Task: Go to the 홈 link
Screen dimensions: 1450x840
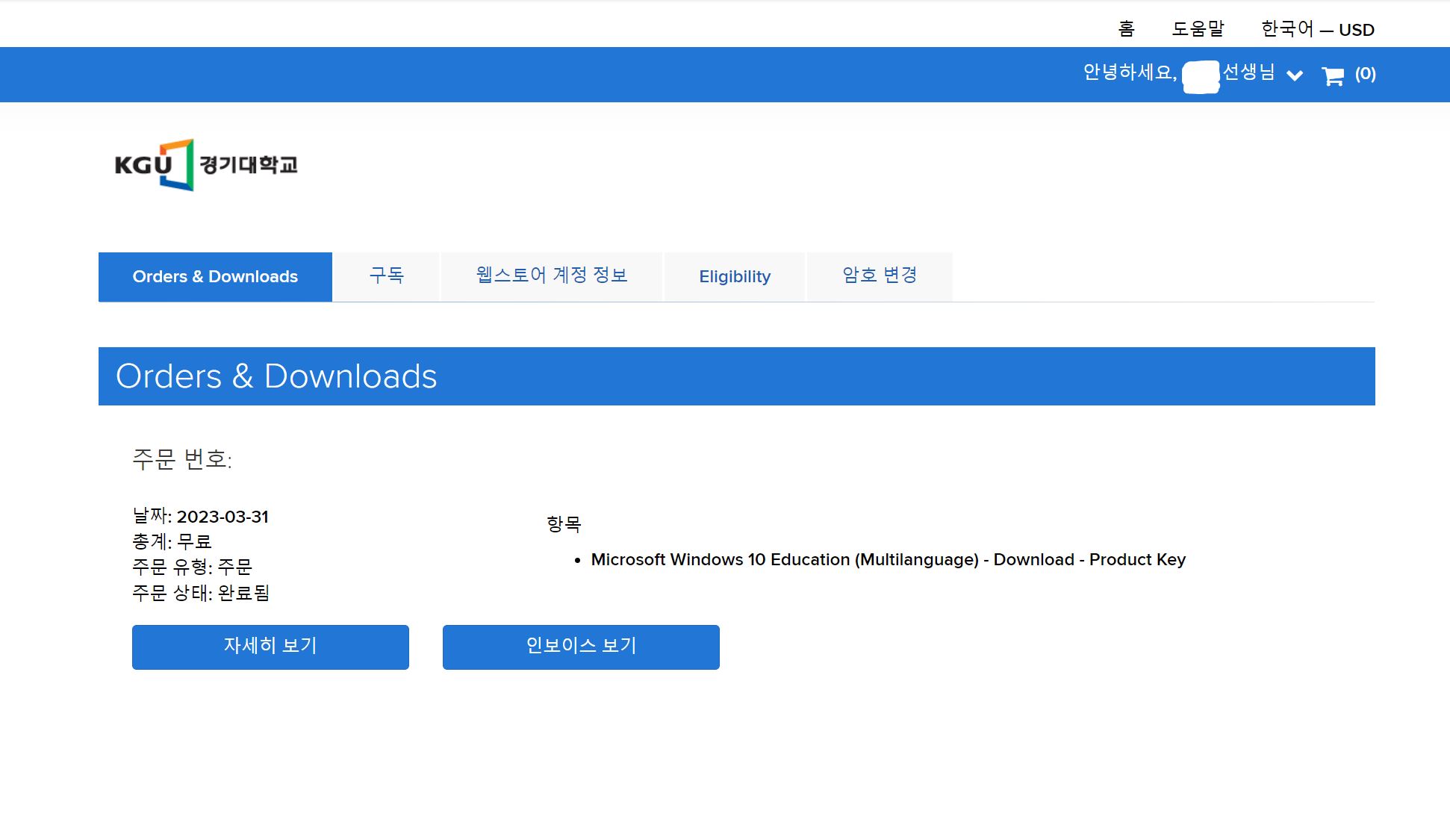Action: tap(1126, 29)
